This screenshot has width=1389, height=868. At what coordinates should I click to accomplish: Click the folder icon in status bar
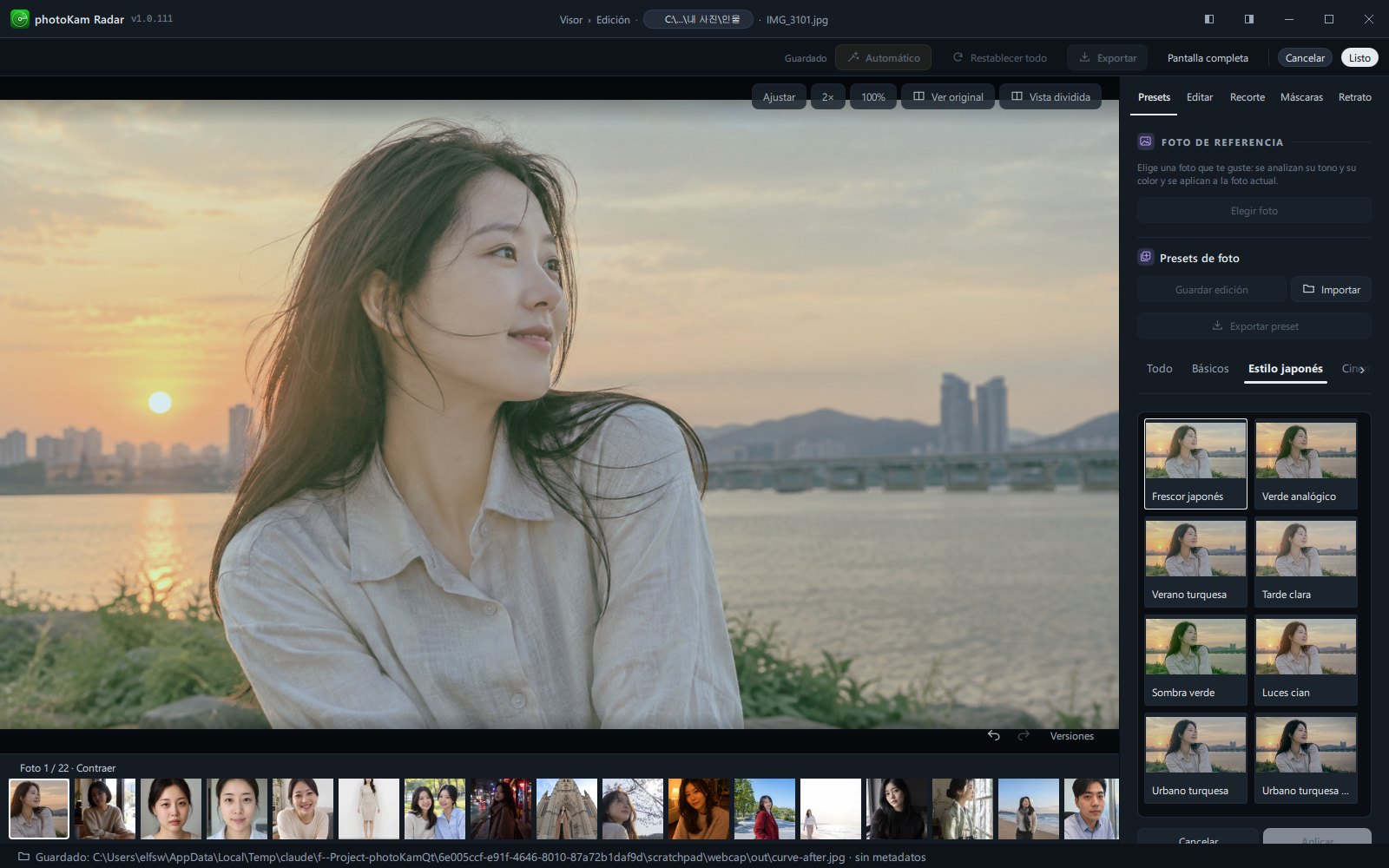tap(24, 857)
